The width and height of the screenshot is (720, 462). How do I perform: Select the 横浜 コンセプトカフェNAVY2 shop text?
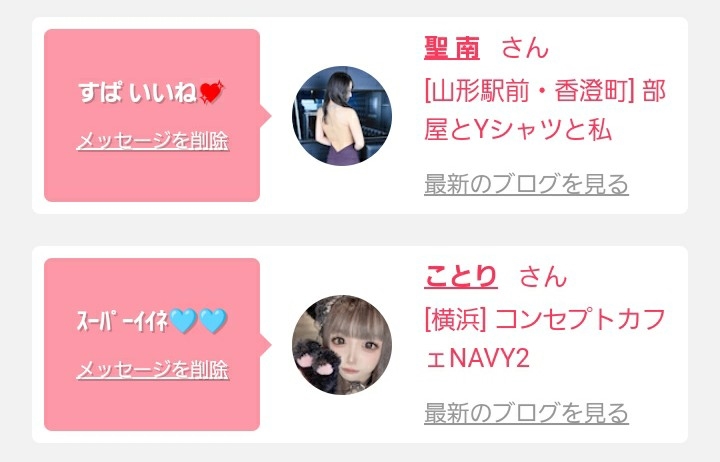pos(545,339)
